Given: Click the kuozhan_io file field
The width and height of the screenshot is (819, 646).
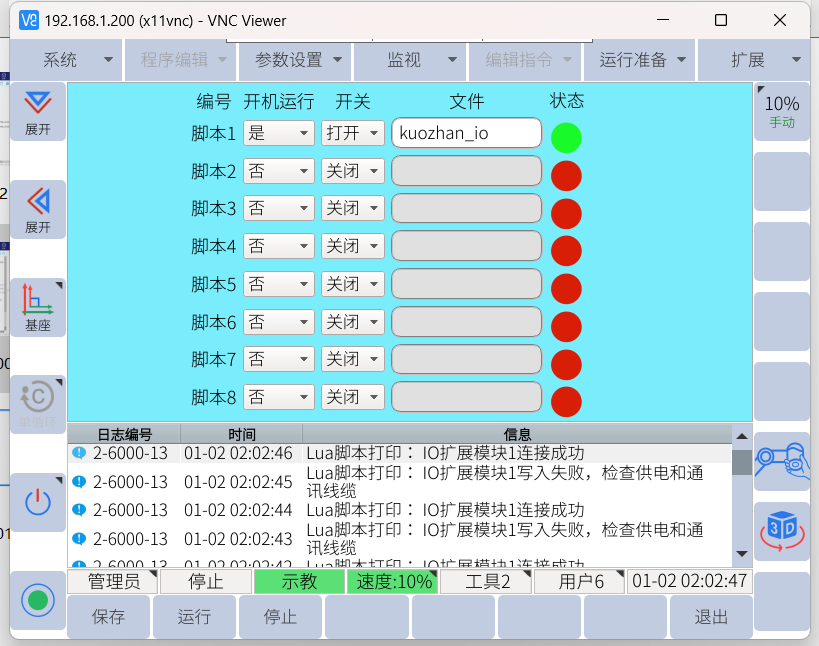Looking at the screenshot, I should click(x=466, y=133).
